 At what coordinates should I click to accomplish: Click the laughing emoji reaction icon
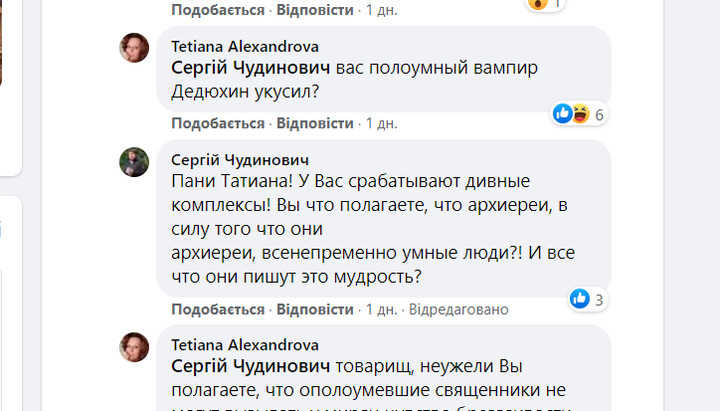coord(580,113)
